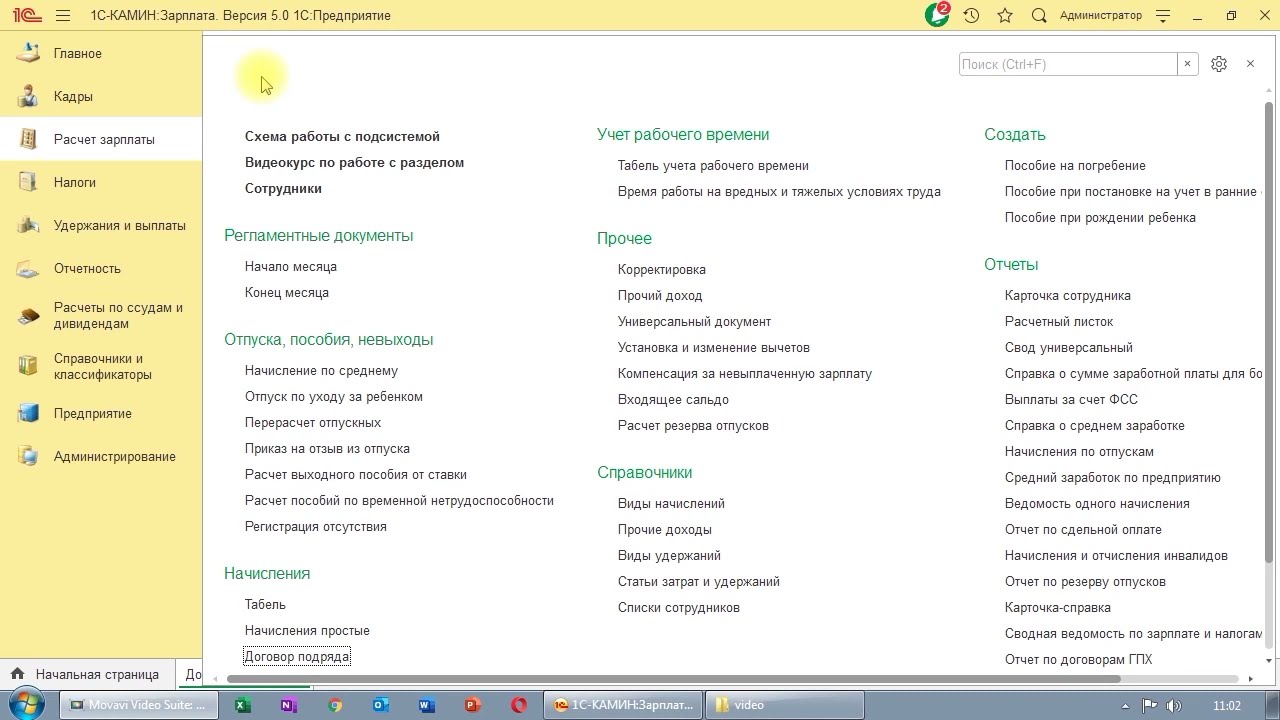Open Расчеты по ссудам и дивидендам icon
Viewport: 1280px width, 720px height.
tap(28, 316)
